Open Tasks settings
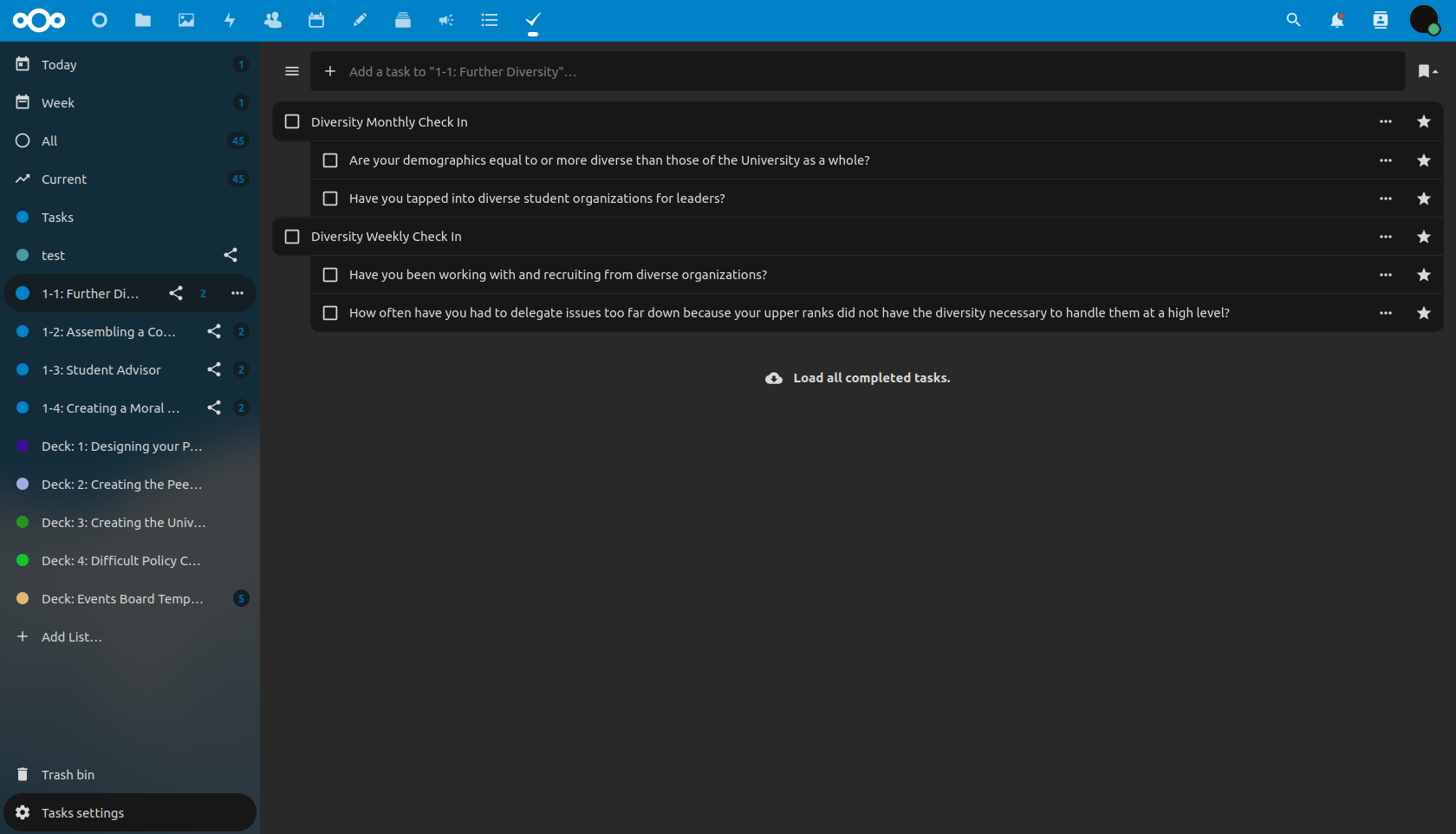This screenshot has height=834, width=1456. click(81, 812)
